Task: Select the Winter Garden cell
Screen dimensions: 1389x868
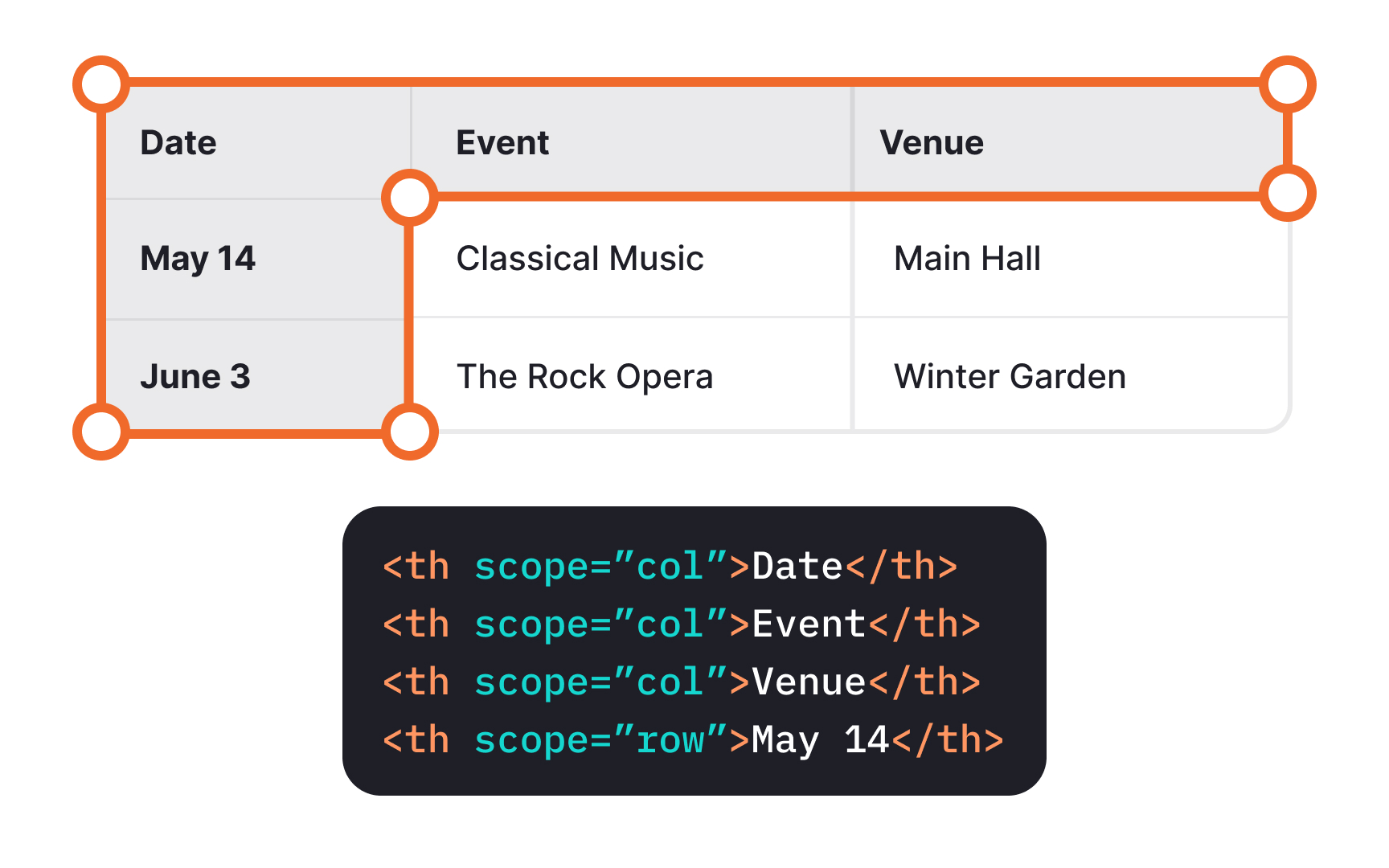Action: click(x=1010, y=376)
